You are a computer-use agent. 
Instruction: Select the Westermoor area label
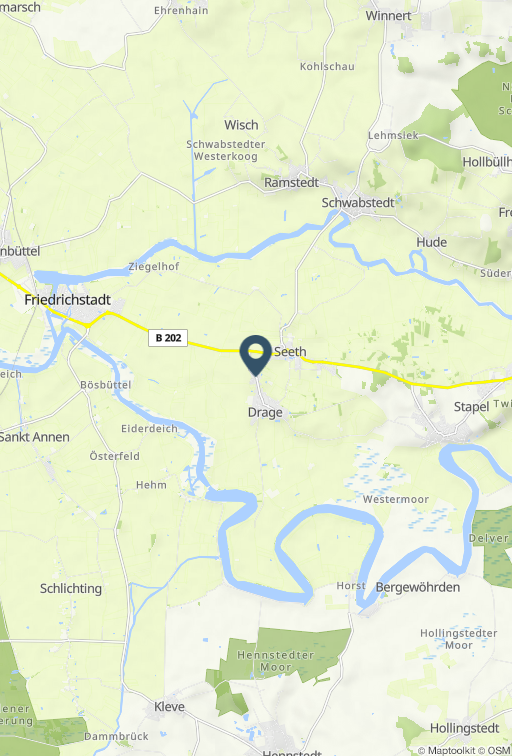click(396, 500)
